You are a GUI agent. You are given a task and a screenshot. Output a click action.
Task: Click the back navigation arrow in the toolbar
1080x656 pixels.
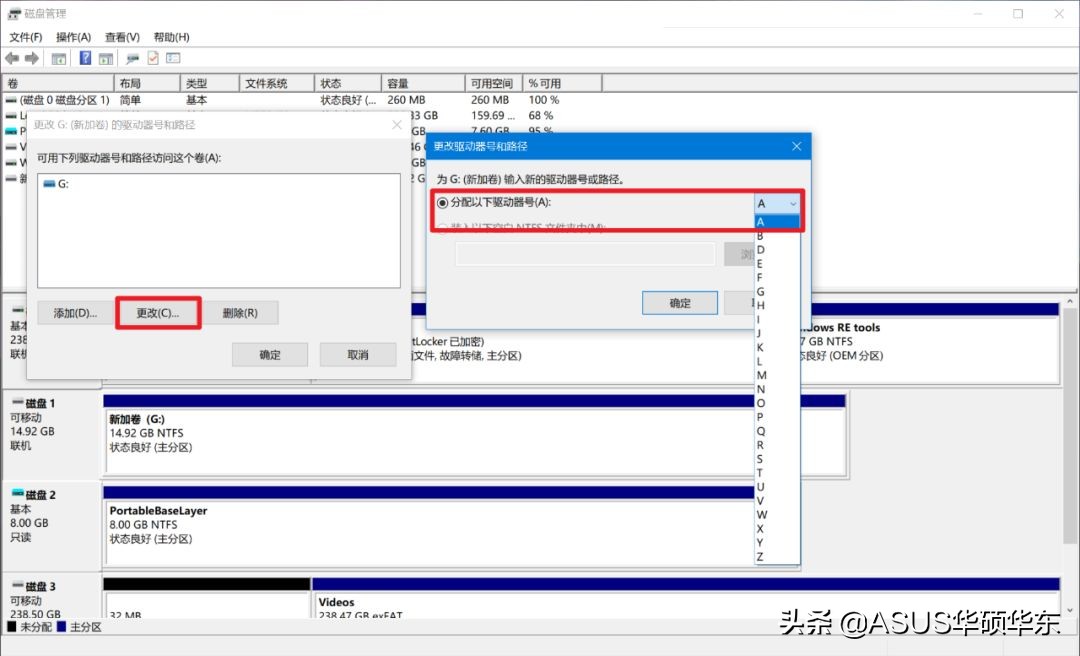click(11, 57)
